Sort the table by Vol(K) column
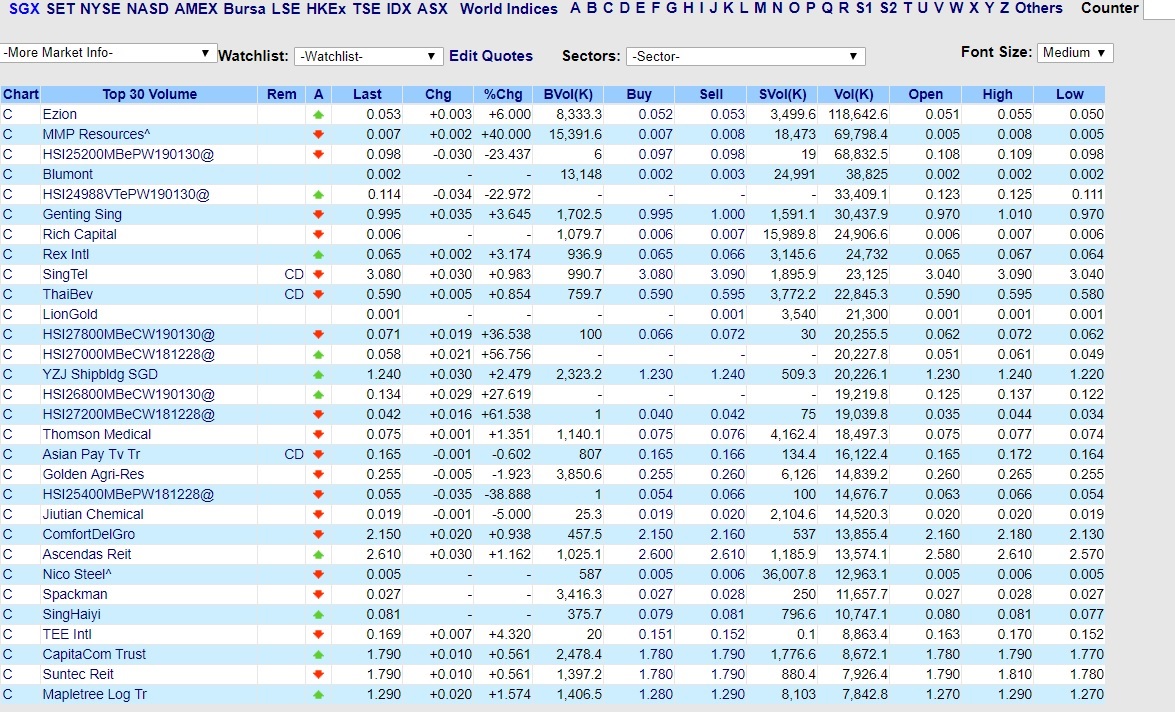1175x712 pixels. click(853, 93)
